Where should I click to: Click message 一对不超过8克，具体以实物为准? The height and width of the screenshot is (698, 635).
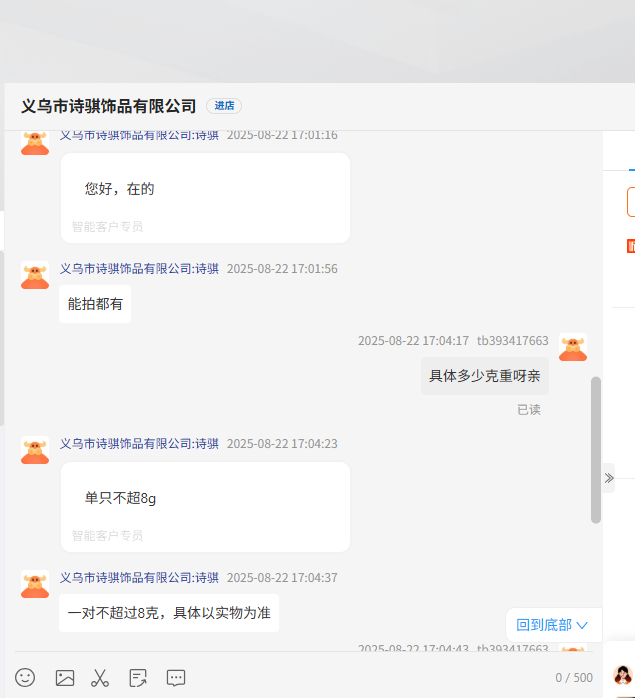[x=169, y=613]
